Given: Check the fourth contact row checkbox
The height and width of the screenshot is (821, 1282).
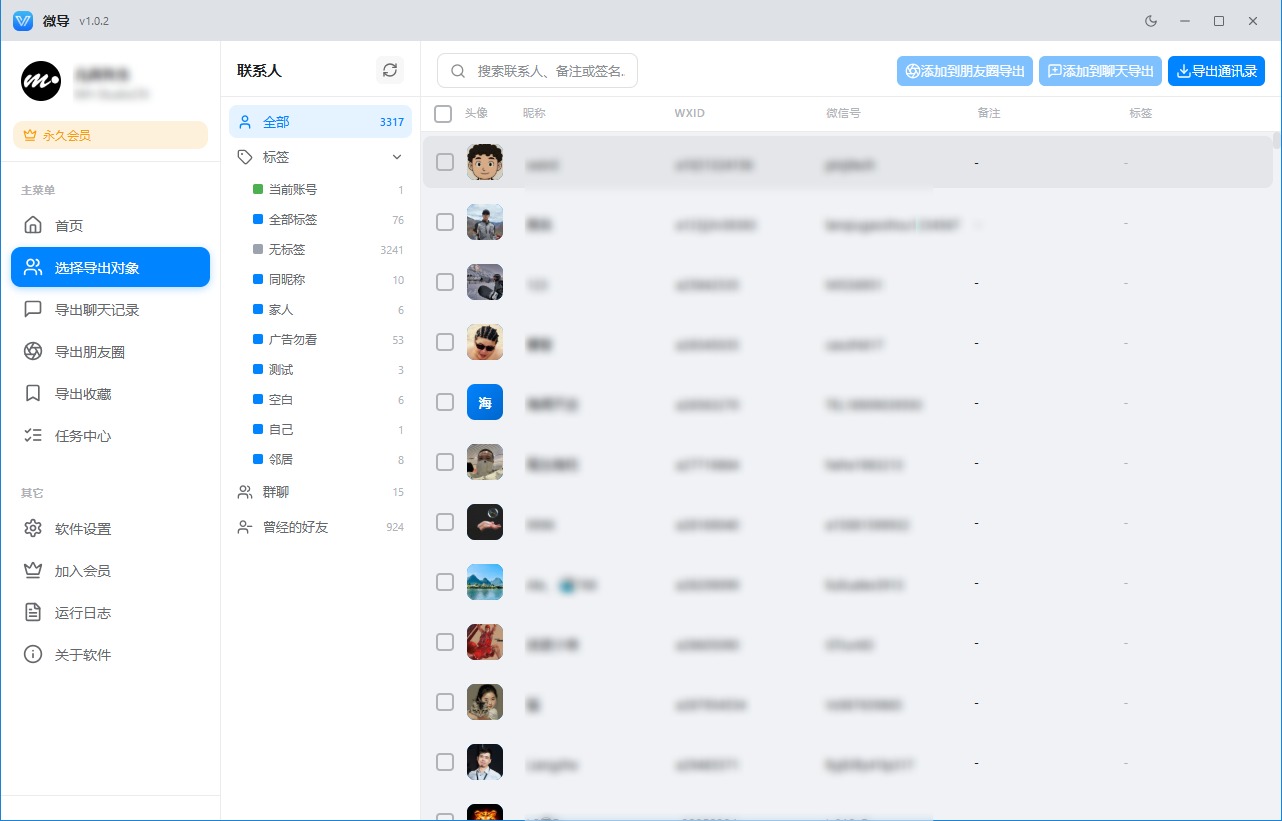Looking at the screenshot, I should point(445,342).
